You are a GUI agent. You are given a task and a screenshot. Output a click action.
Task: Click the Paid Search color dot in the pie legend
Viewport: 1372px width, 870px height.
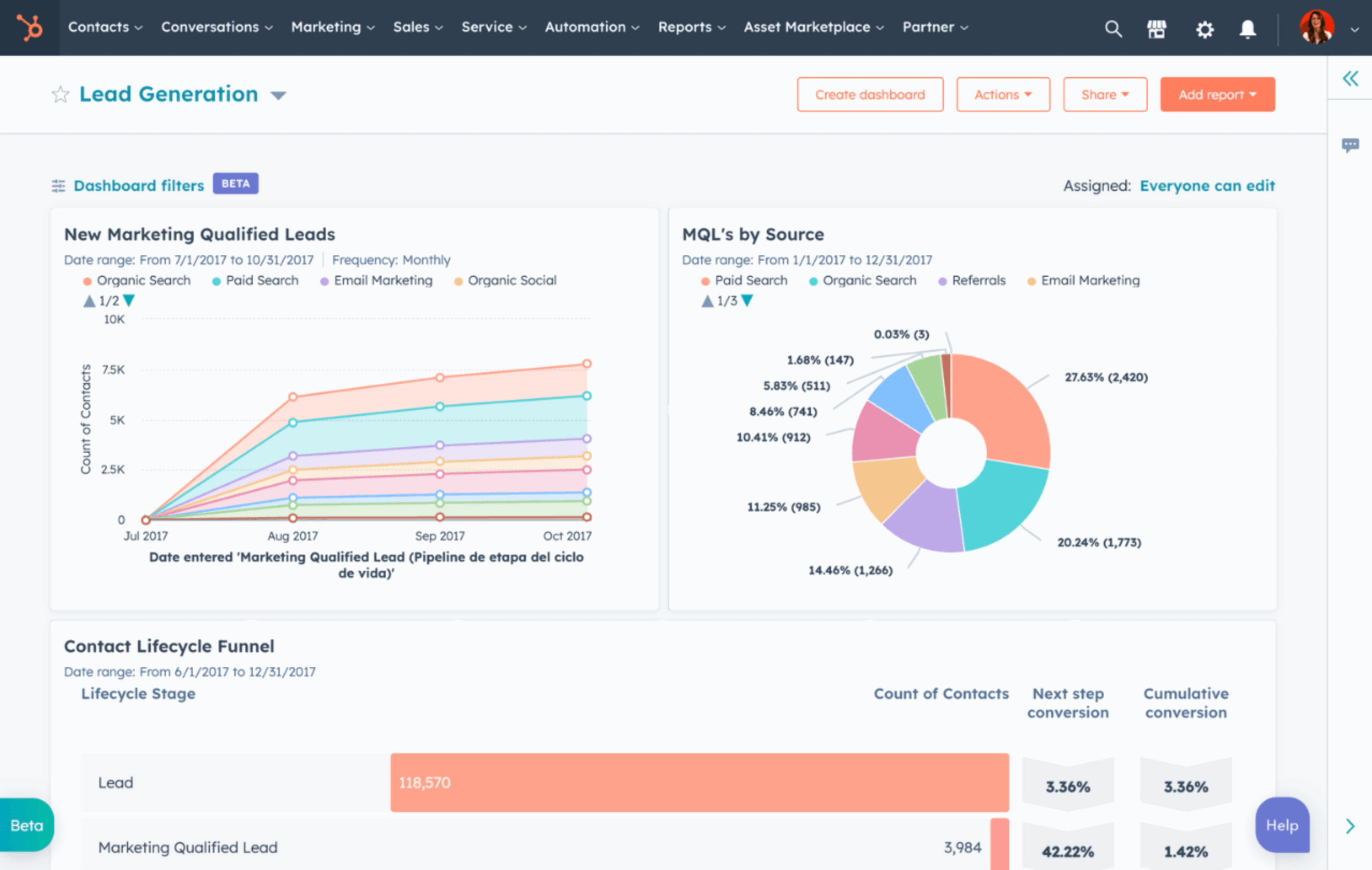pyautogui.click(x=705, y=281)
